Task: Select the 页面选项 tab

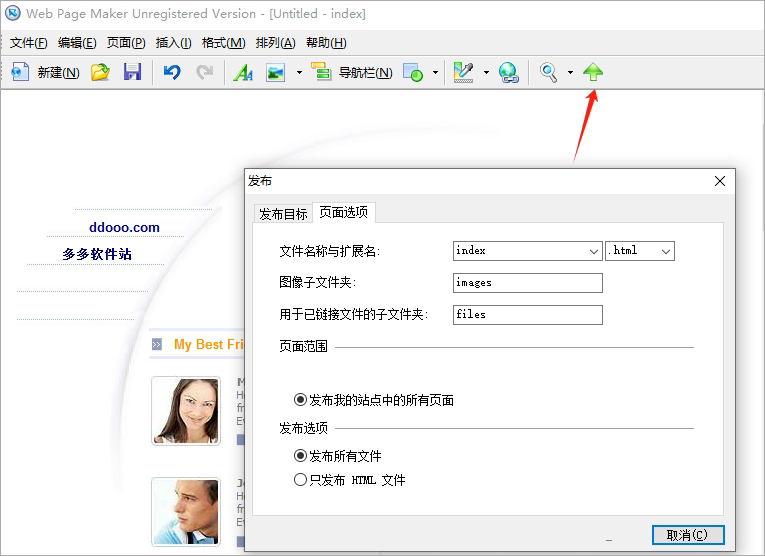Action: (343, 212)
